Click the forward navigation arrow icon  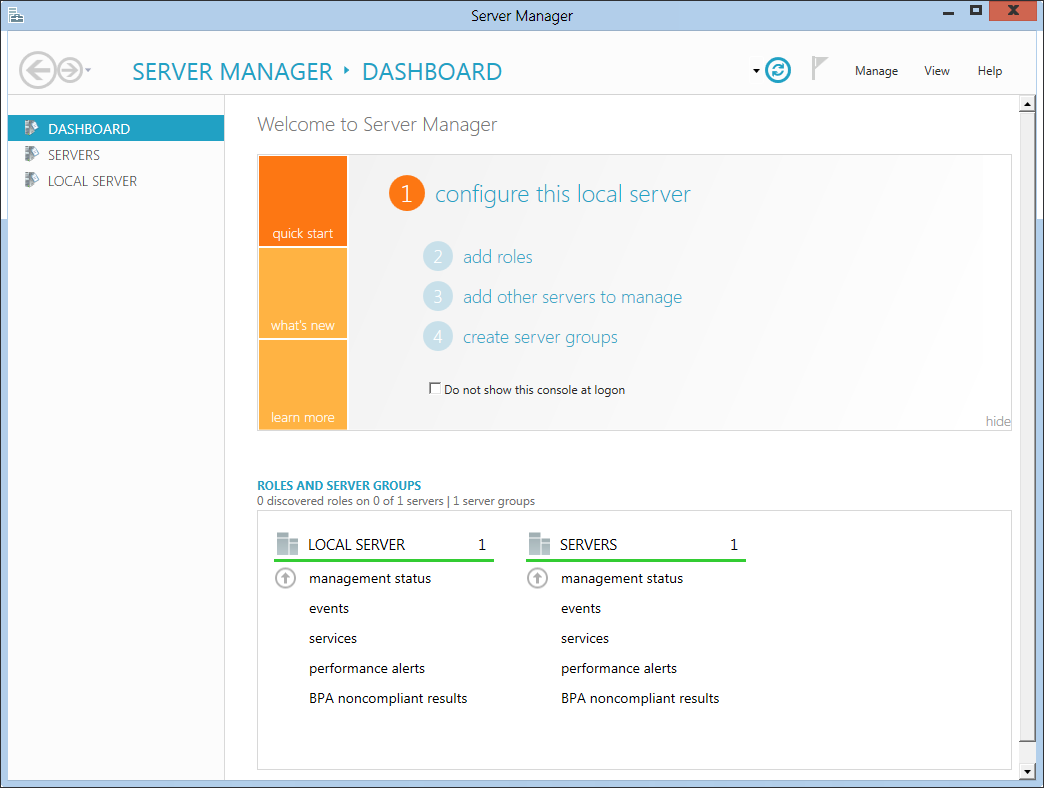[x=69, y=70]
